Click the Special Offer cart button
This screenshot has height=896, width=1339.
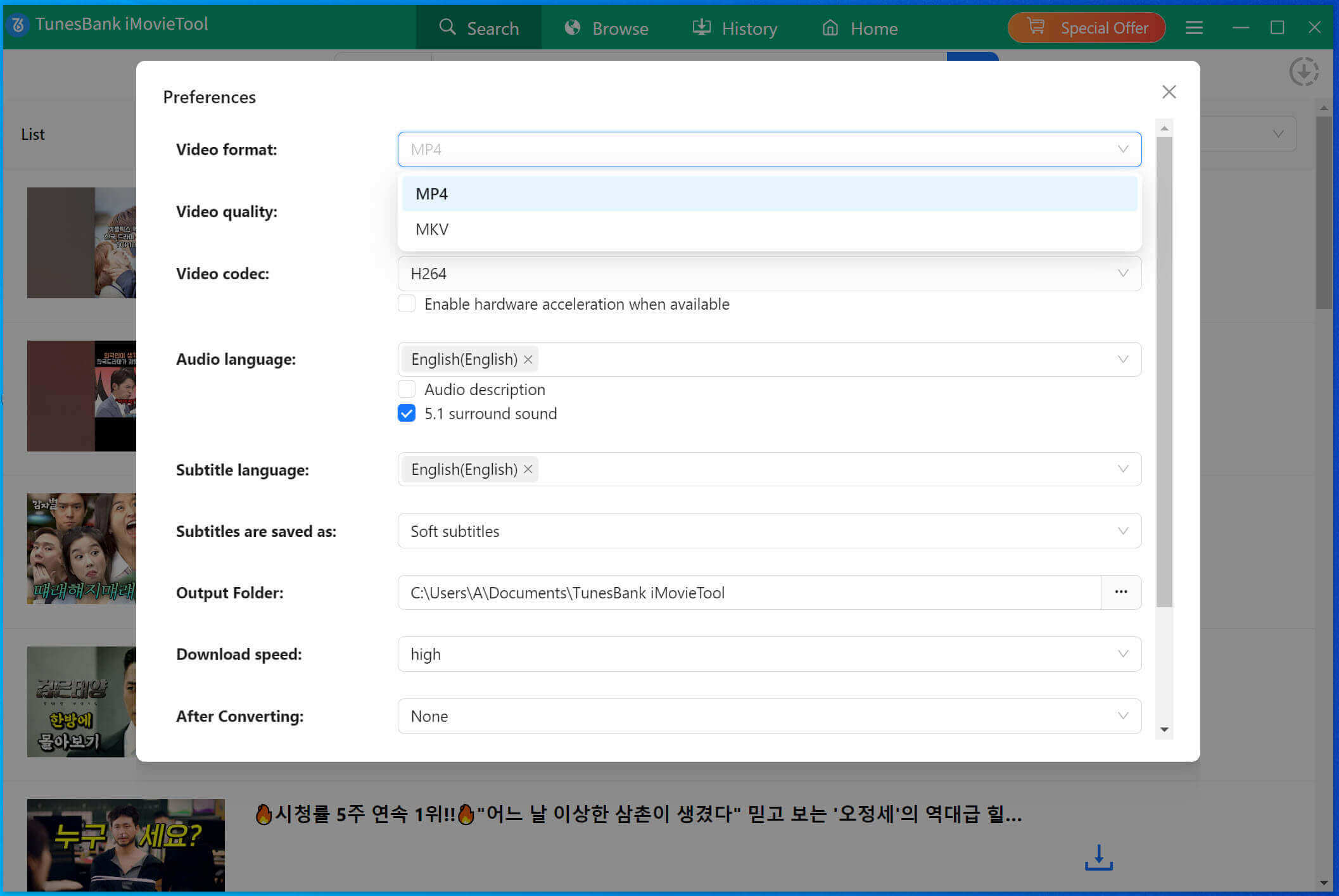point(1086,28)
